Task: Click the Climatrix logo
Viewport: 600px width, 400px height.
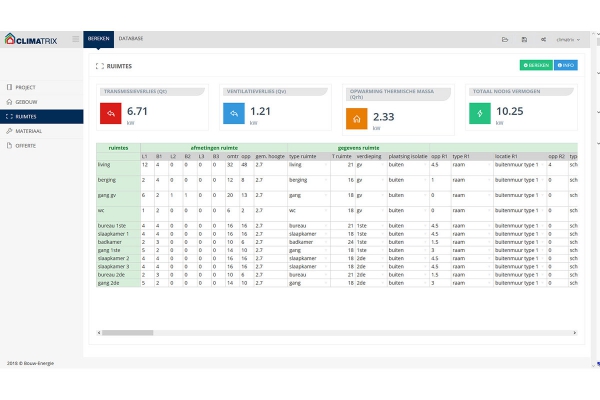Action: [x=31, y=39]
